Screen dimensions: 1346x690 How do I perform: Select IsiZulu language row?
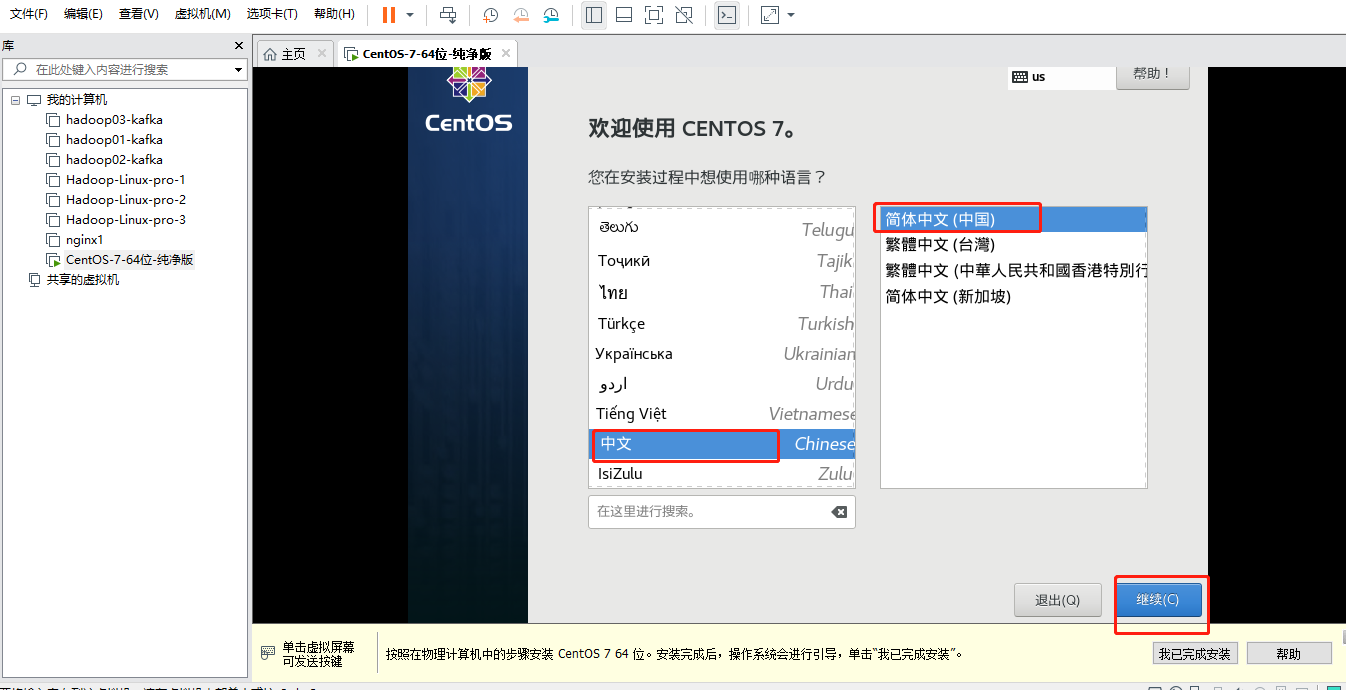pyautogui.click(x=722, y=473)
